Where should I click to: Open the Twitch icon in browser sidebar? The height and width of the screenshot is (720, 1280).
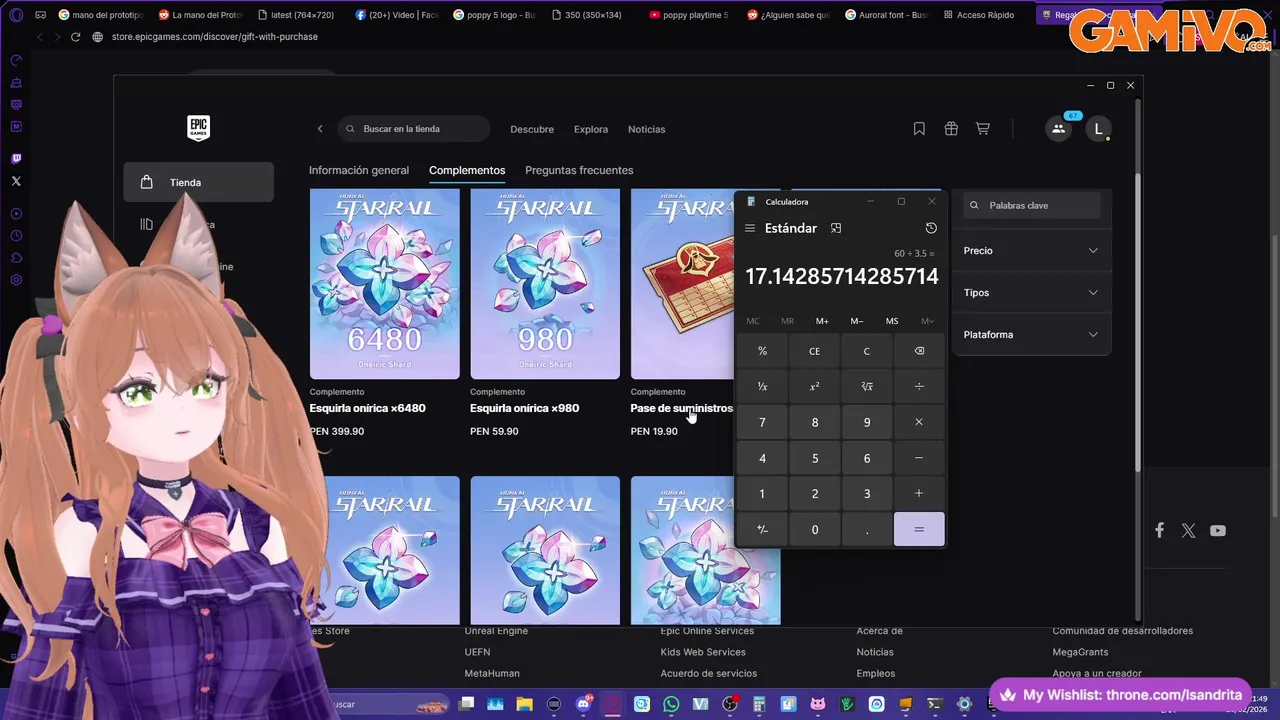click(16, 158)
